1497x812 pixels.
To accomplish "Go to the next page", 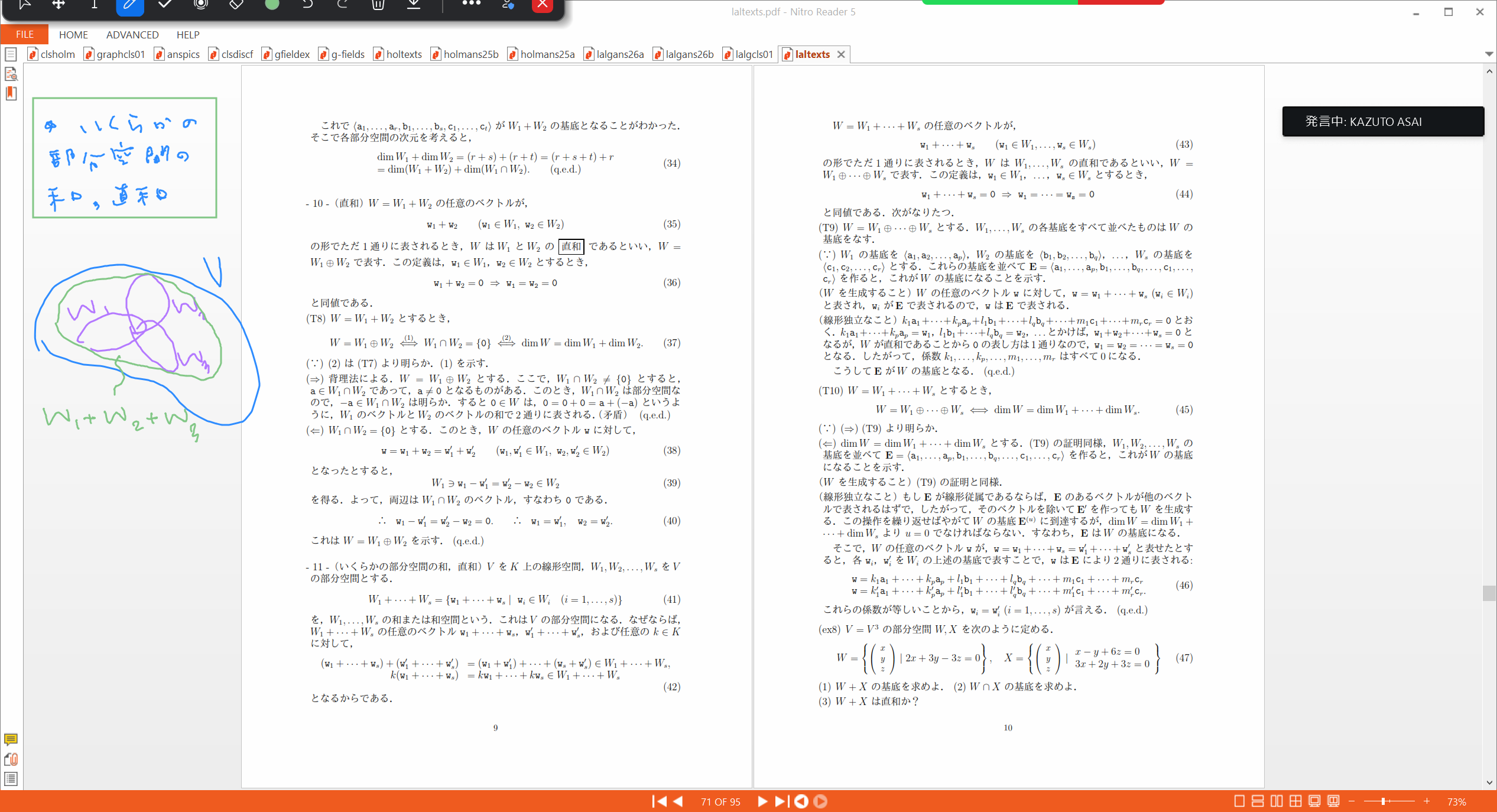I will [x=762, y=801].
